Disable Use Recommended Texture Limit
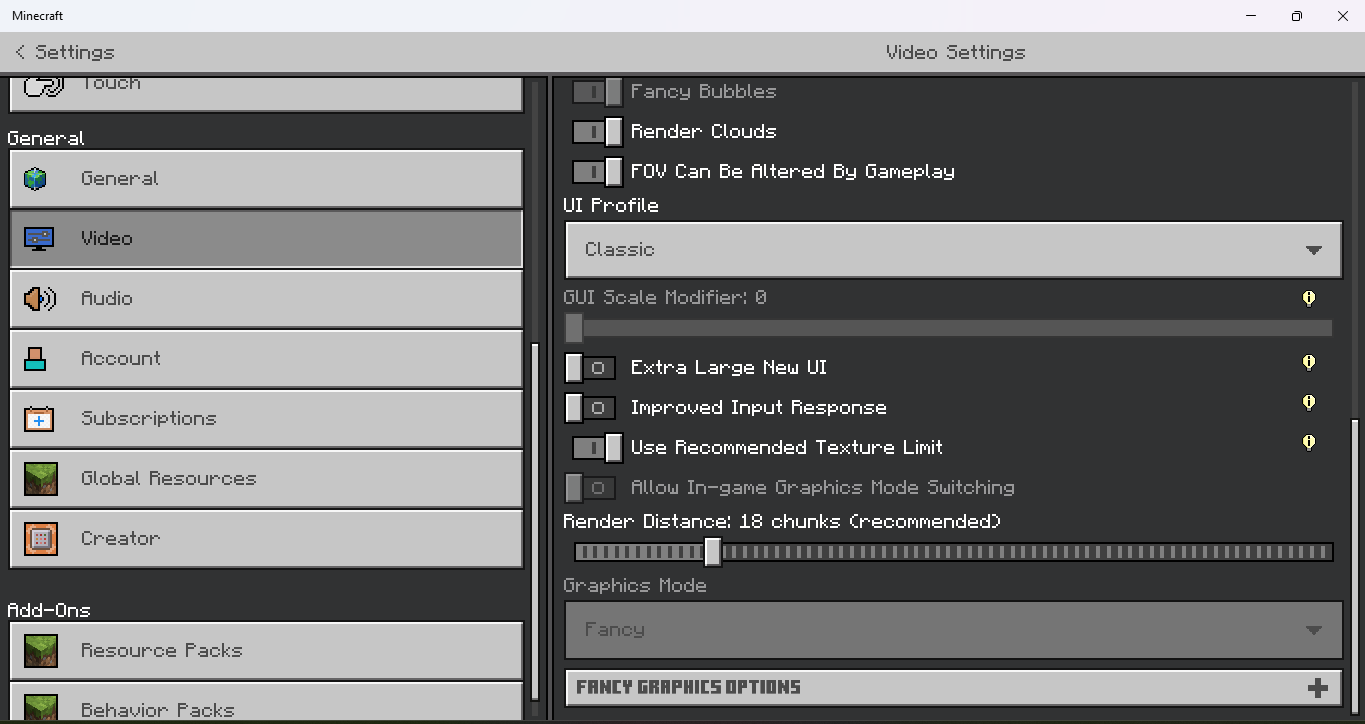 tap(597, 448)
